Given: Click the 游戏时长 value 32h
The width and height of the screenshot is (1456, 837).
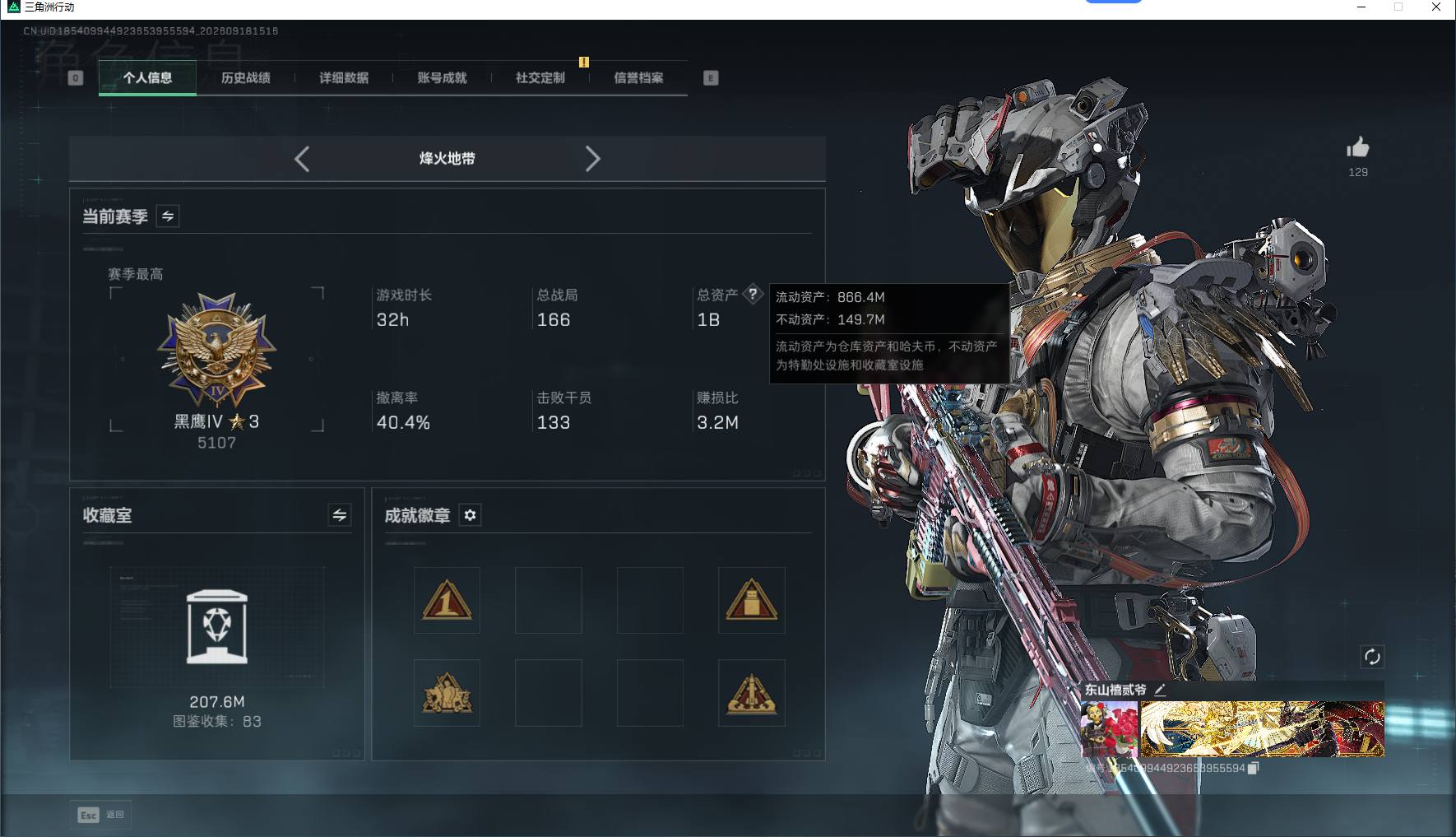Looking at the screenshot, I should pyautogui.click(x=392, y=320).
